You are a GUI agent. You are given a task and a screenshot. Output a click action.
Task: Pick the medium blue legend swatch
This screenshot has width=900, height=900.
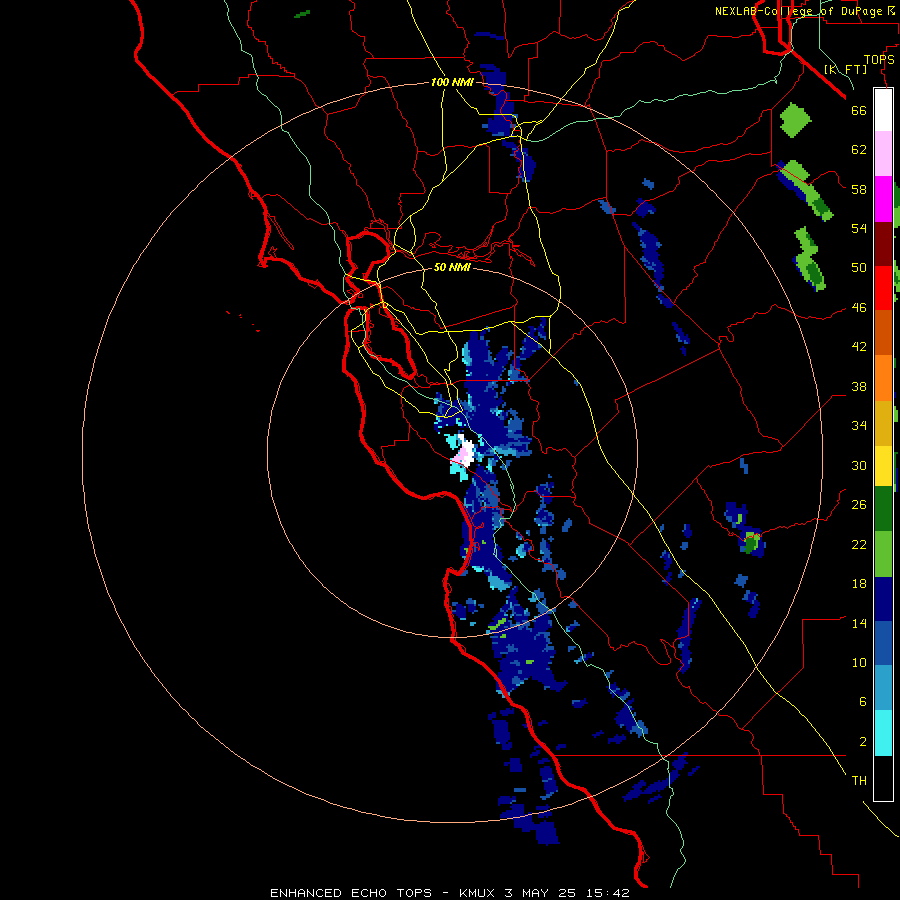click(x=883, y=643)
